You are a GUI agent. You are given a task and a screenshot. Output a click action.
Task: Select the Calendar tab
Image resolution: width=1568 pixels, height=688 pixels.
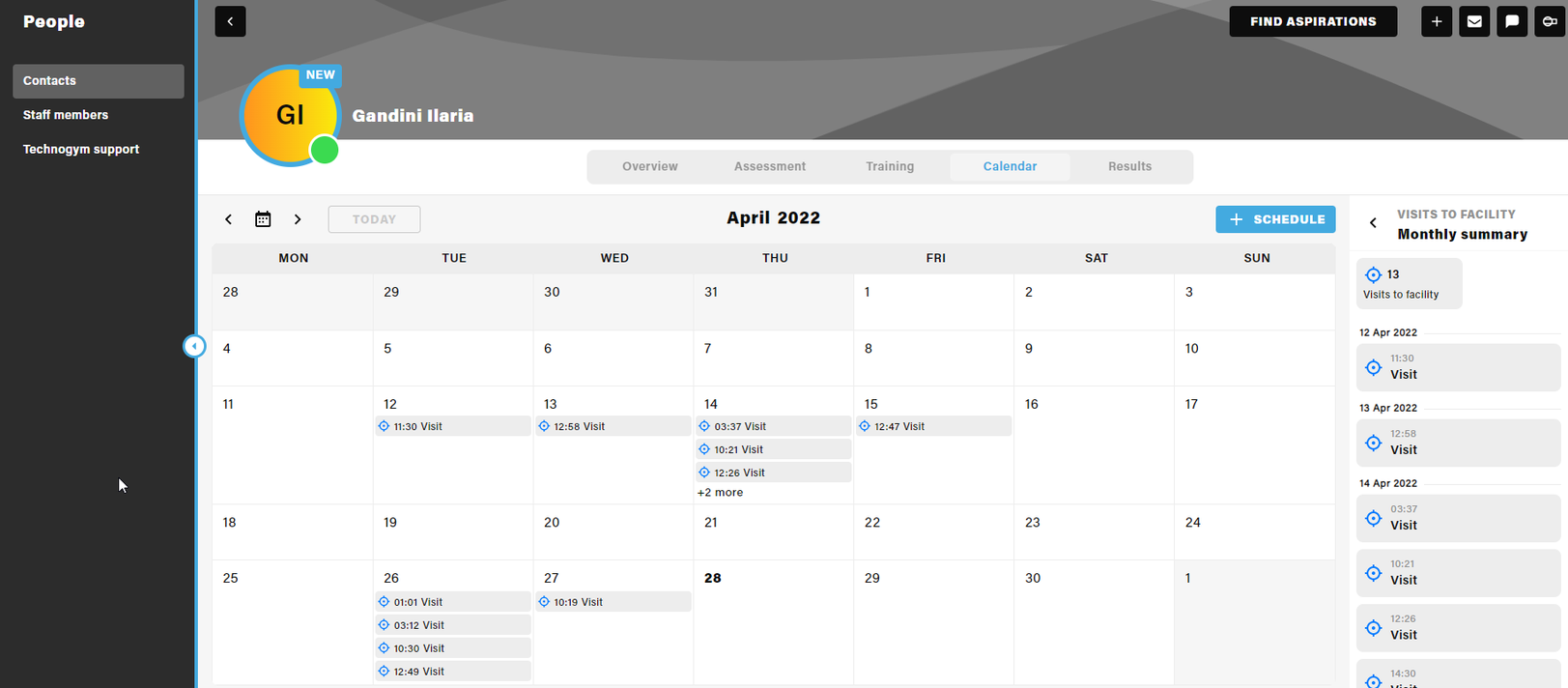click(1010, 166)
